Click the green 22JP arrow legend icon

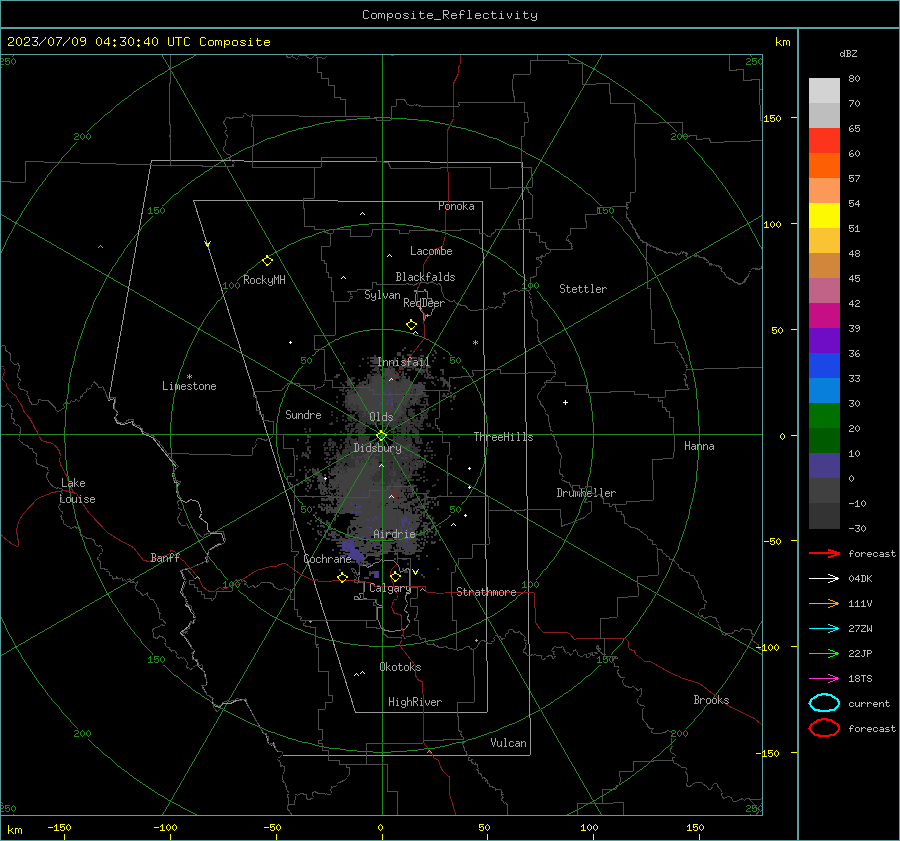(x=824, y=653)
